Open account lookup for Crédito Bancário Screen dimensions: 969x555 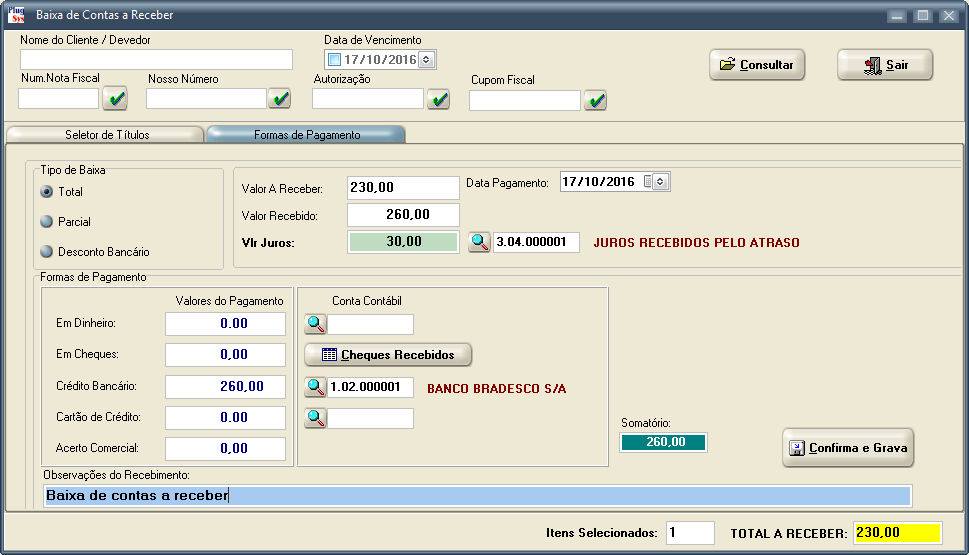pyautogui.click(x=315, y=387)
